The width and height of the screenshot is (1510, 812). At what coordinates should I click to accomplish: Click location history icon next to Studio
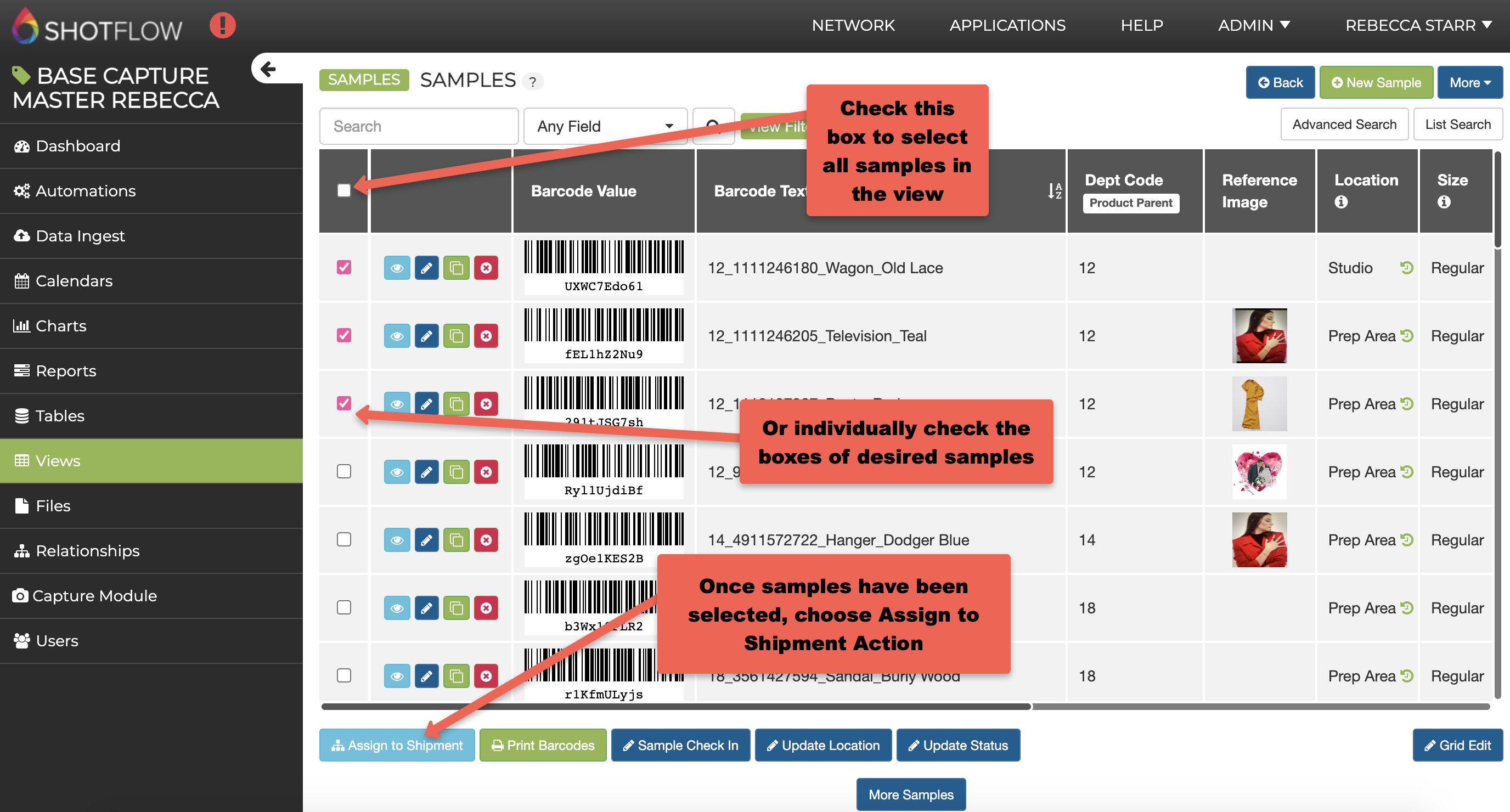coord(1406,268)
